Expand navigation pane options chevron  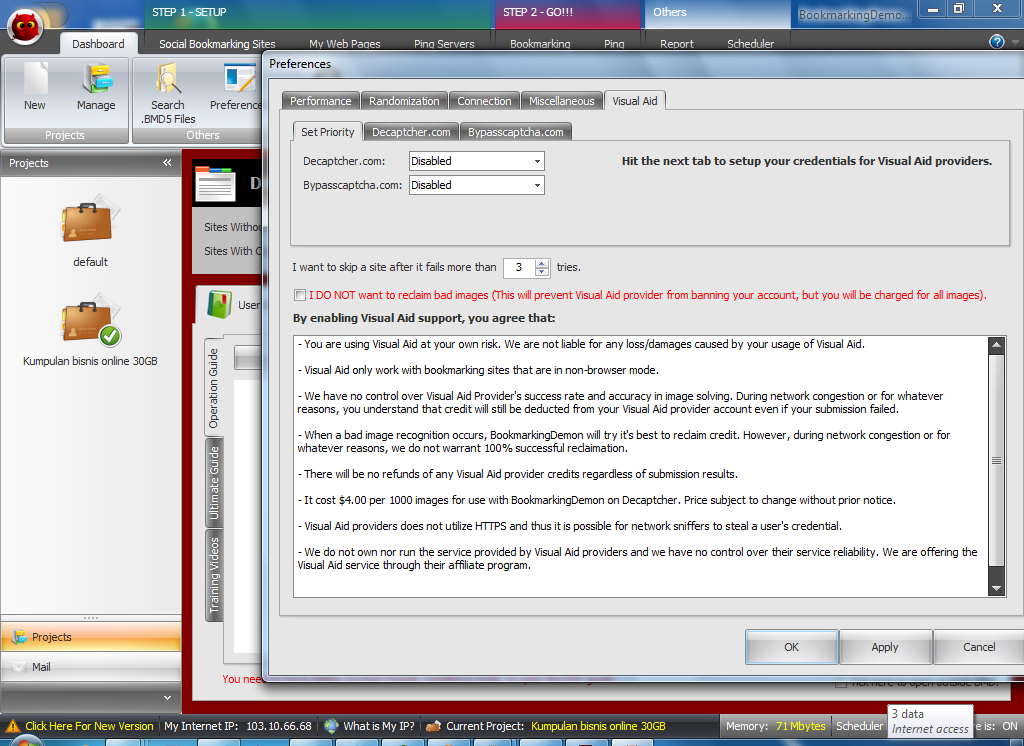pyautogui.click(x=167, y=698)
